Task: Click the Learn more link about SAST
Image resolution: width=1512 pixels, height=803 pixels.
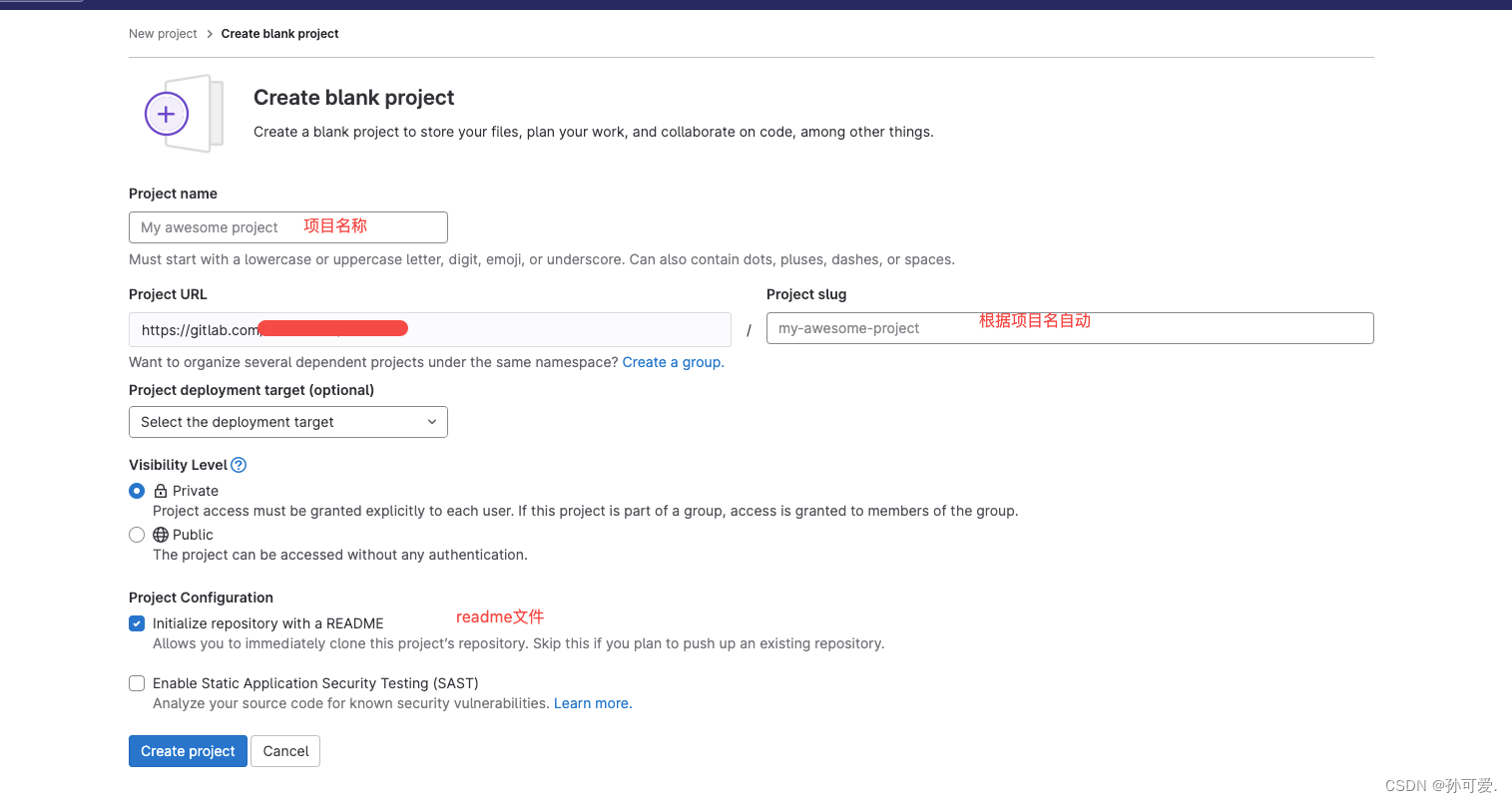Action: [592, 702]
